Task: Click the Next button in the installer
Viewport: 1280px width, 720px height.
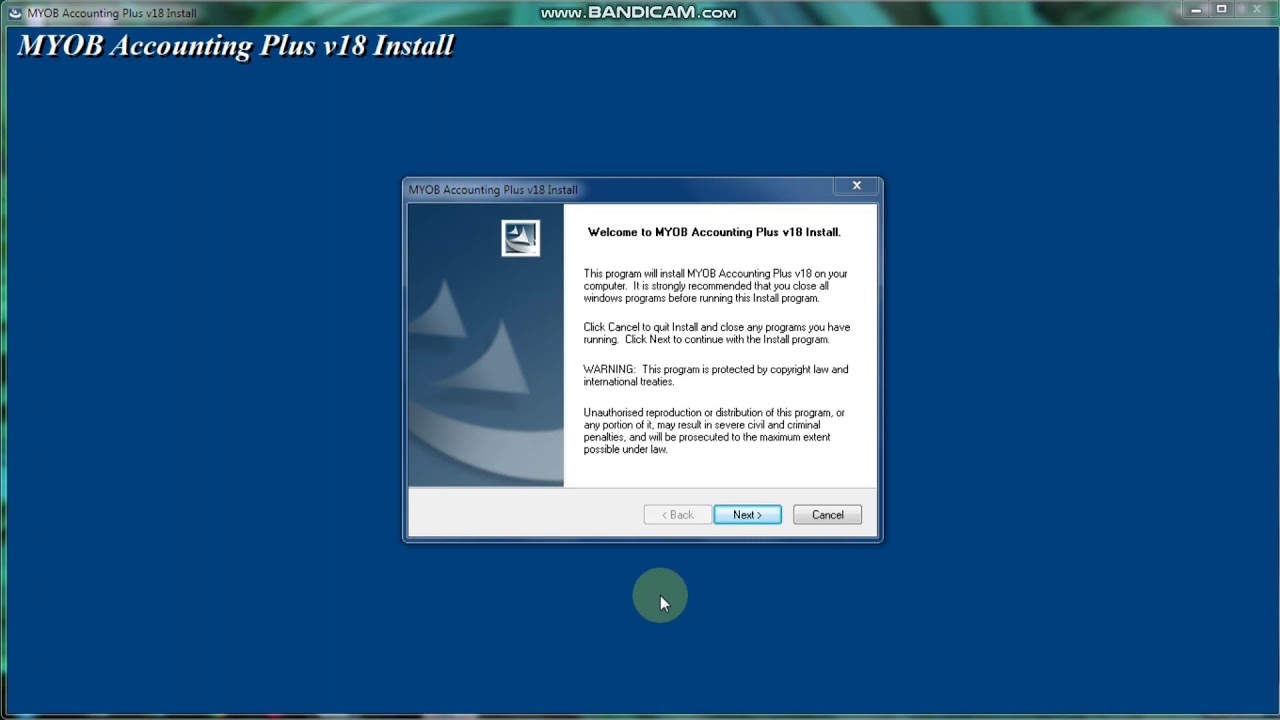Action: click(747, 515)
